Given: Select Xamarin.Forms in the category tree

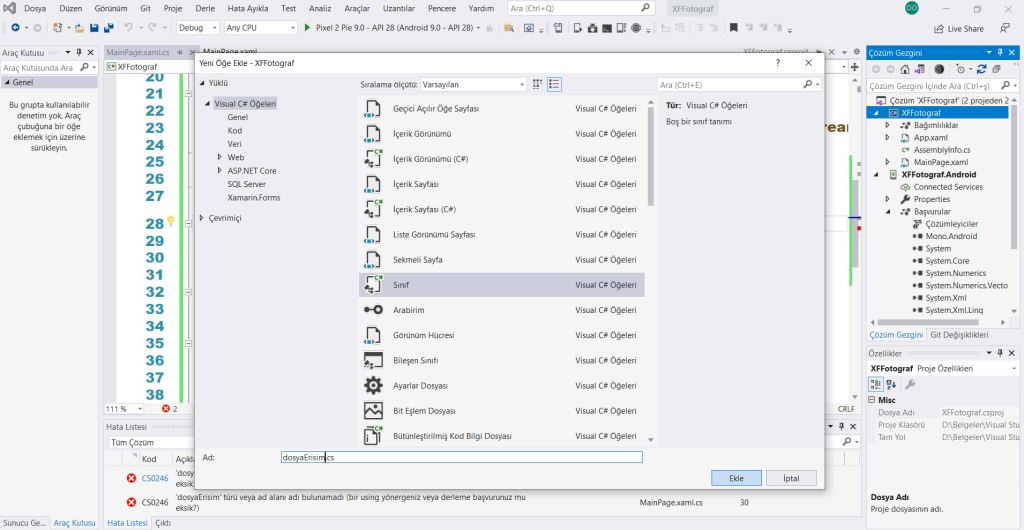Looking at the screenshot, I should click(254, 197).
